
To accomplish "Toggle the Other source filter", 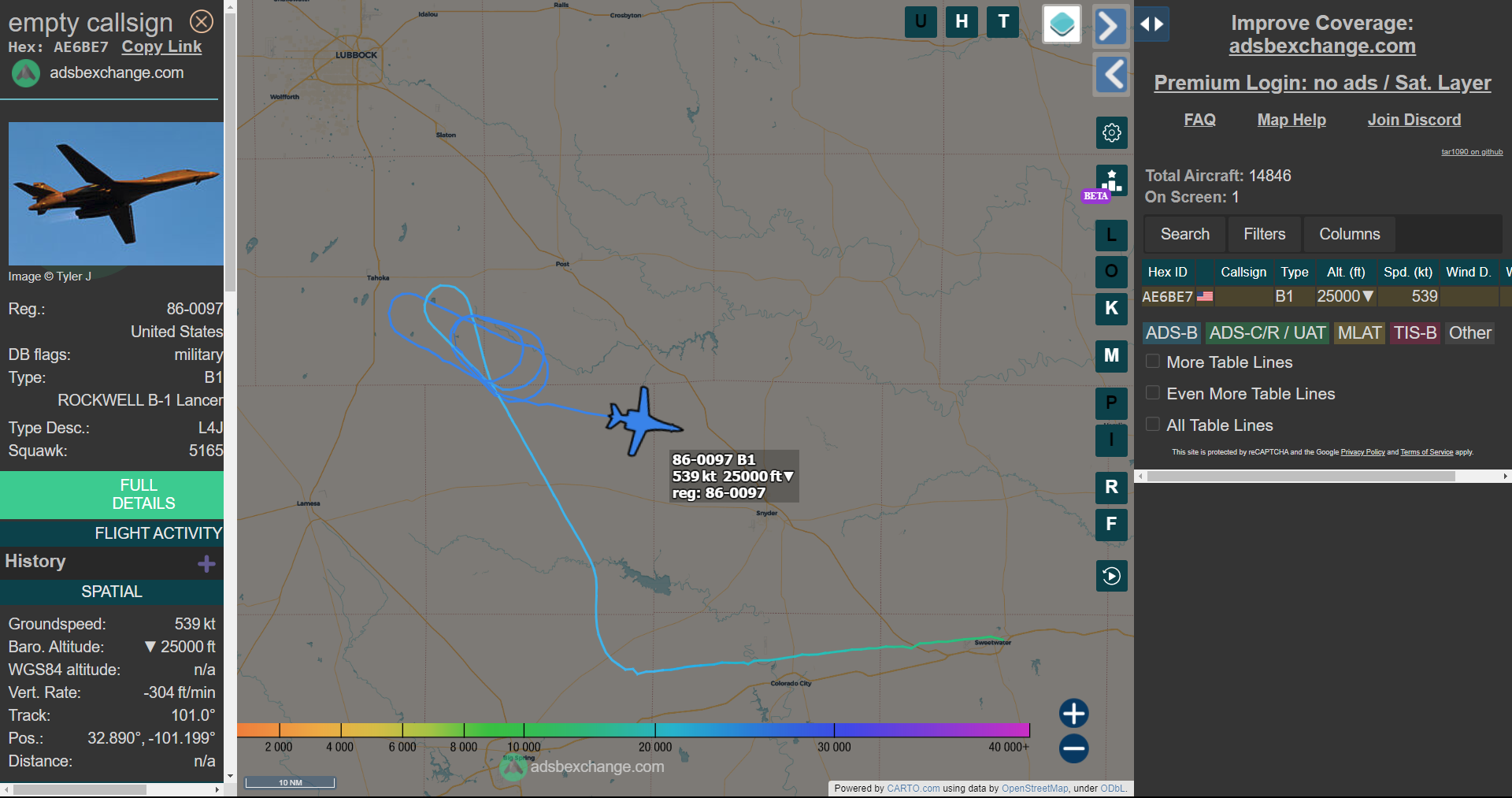I will [x=1469, y=333].
